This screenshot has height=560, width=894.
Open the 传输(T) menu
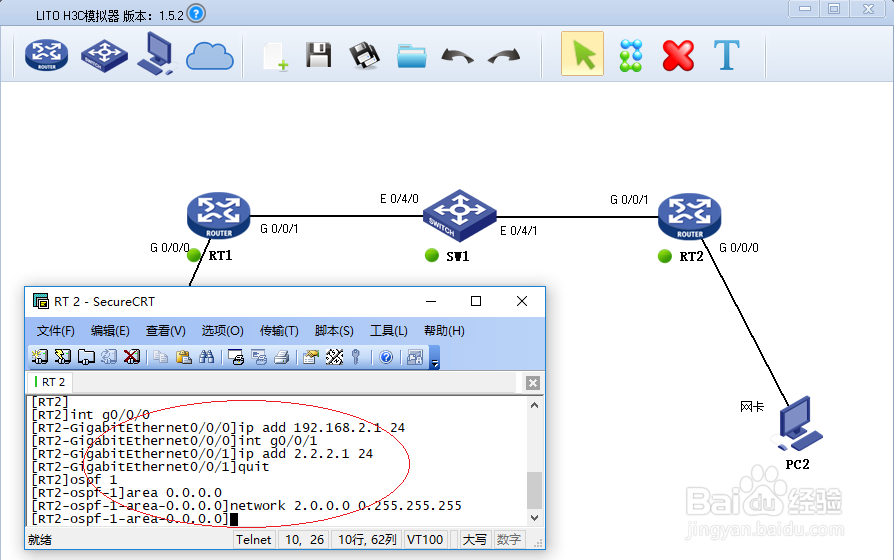pos(279,331)
